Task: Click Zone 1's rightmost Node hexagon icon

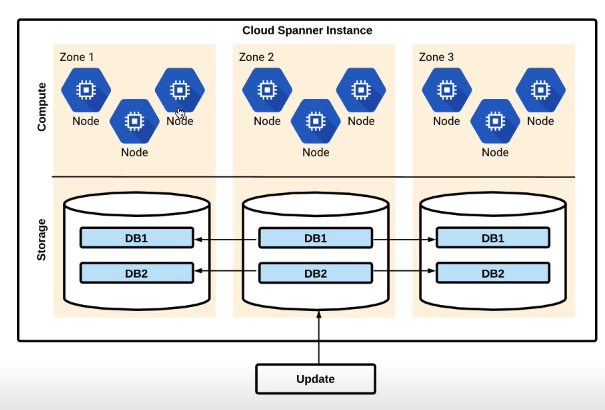Action: coord(180,90)
